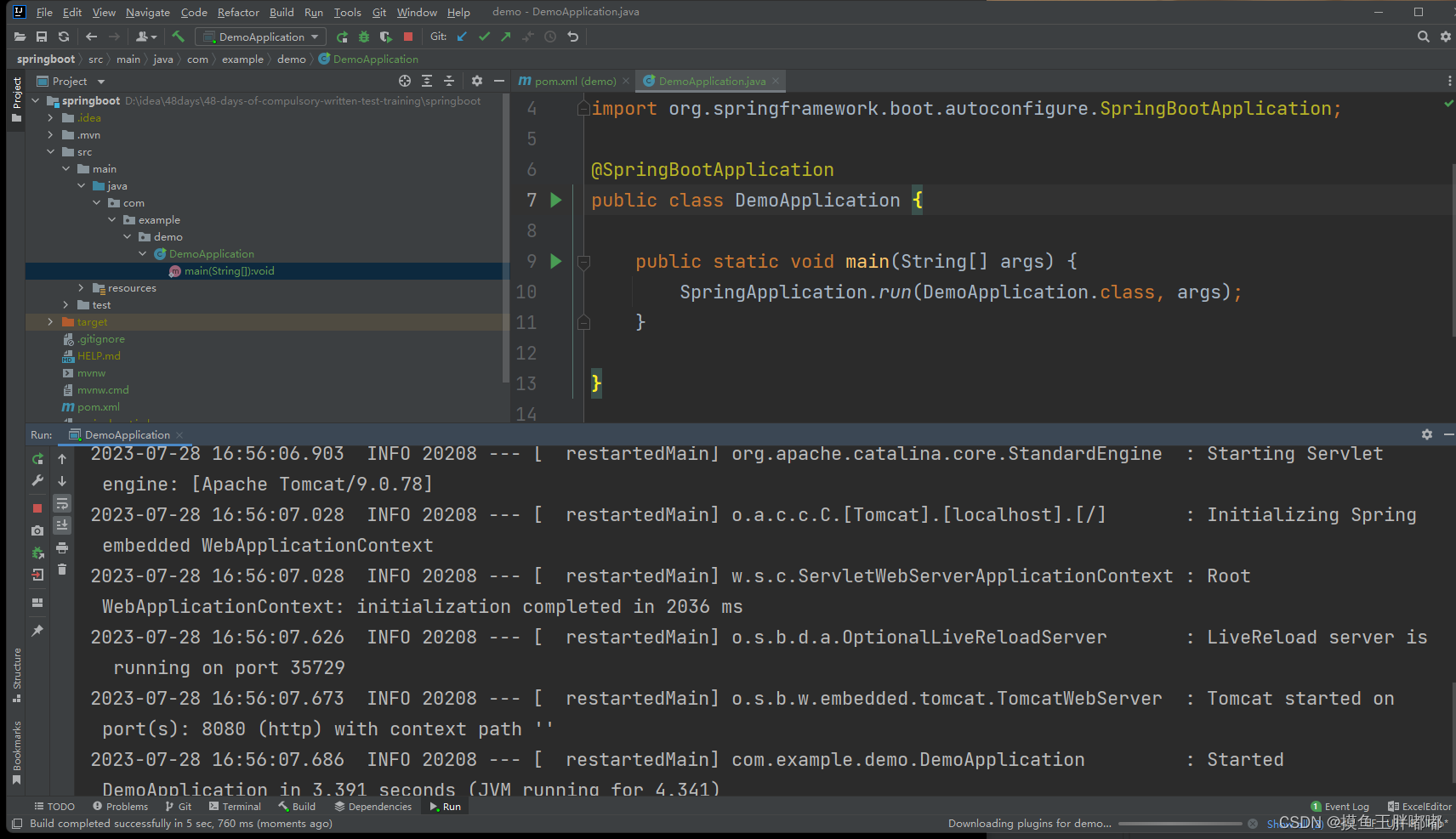Toggle Scroll to End in console

click(62, 525)
